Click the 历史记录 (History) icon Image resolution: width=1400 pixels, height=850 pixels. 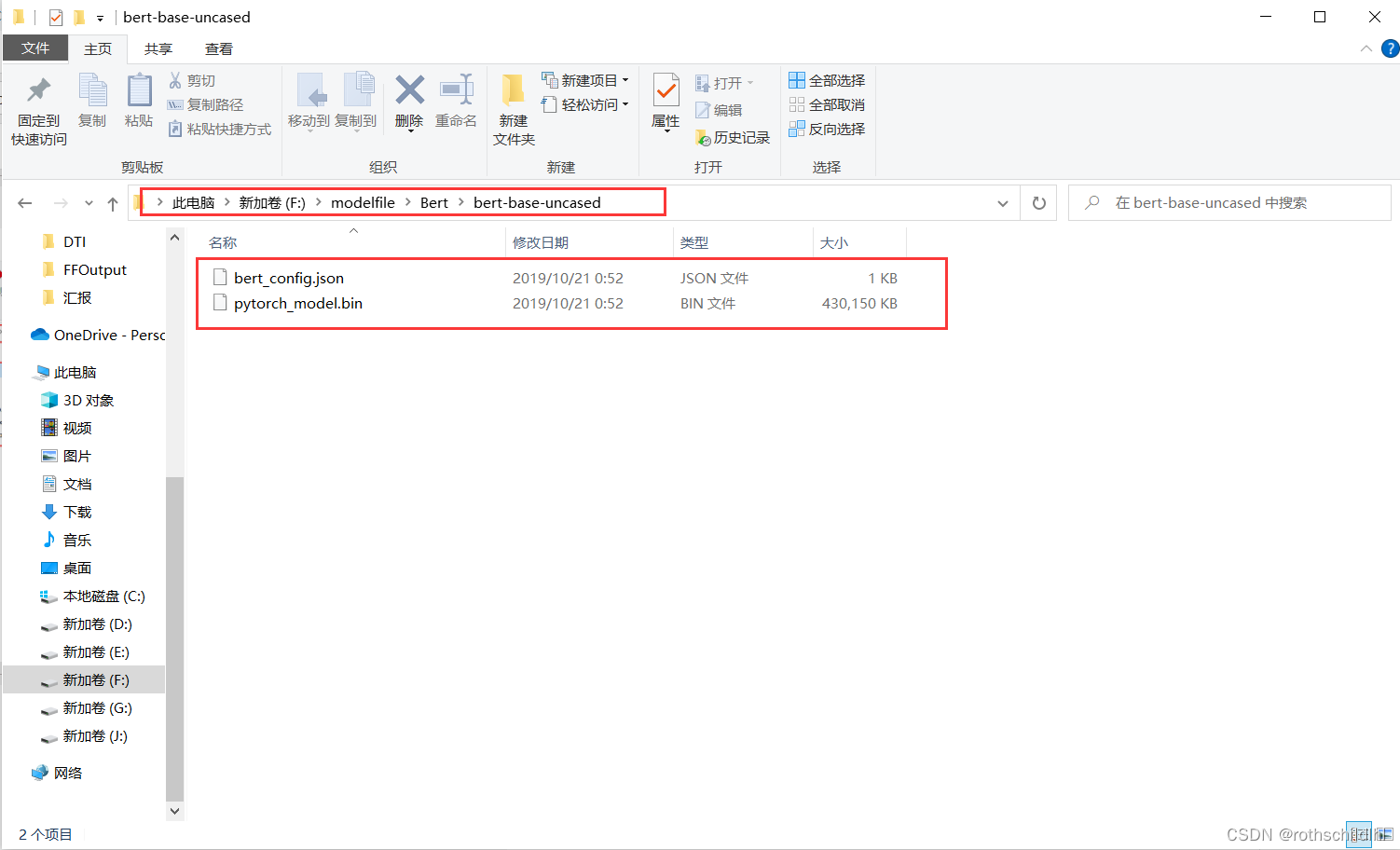pos(704,137)
